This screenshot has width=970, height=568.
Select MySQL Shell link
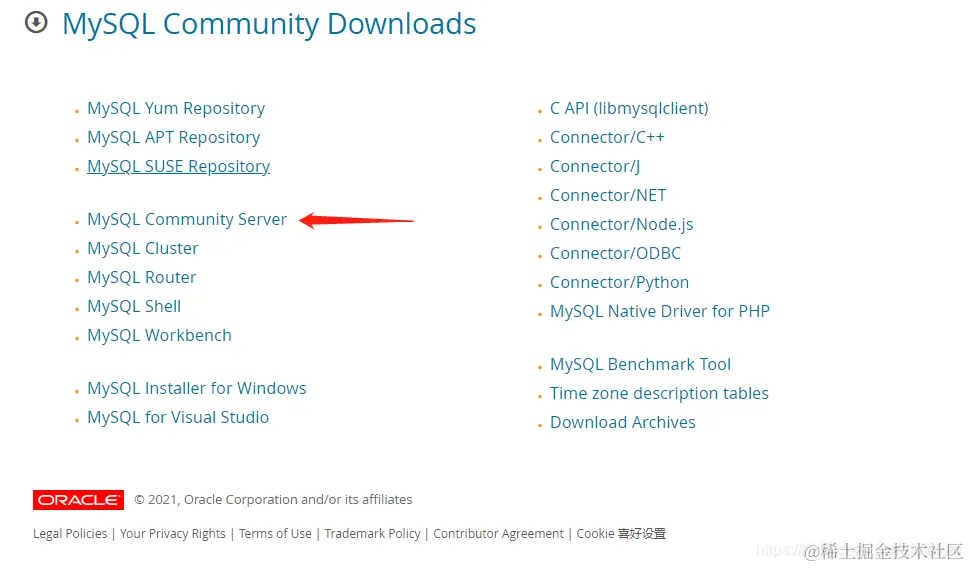pyautogui.click(x=134, y=307)
